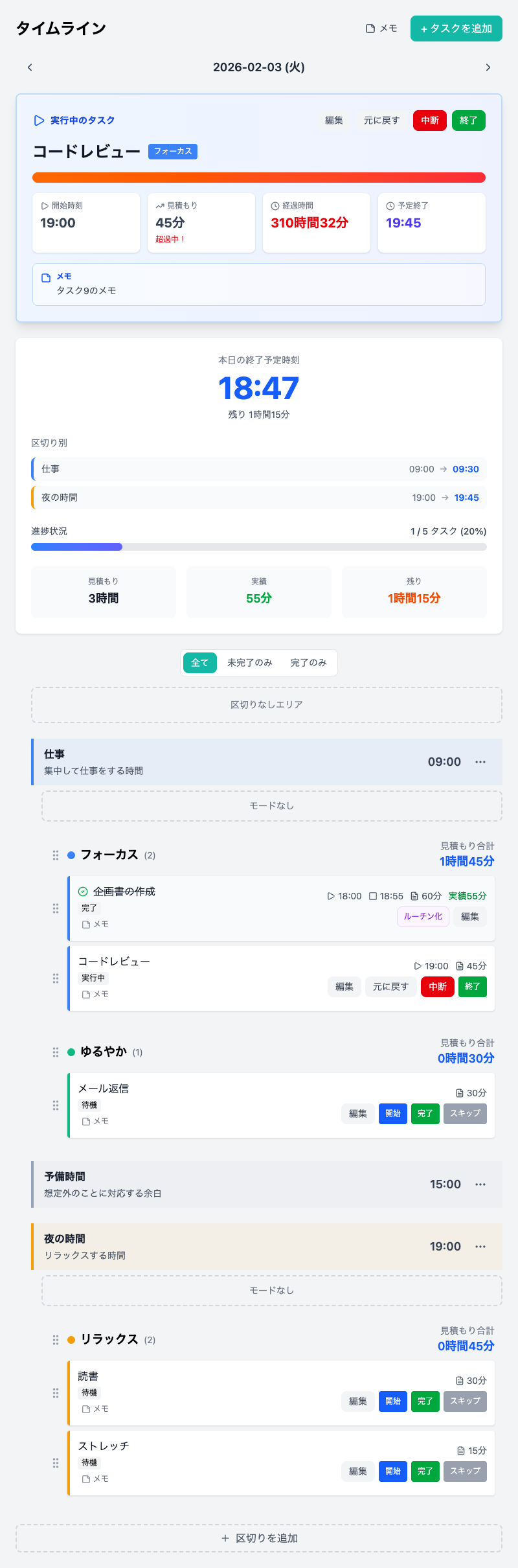Image resolution: width=518 pixels, height=1568 pixels.
Task: Enable the 未完了のみ filter
Action: point(251,663)
